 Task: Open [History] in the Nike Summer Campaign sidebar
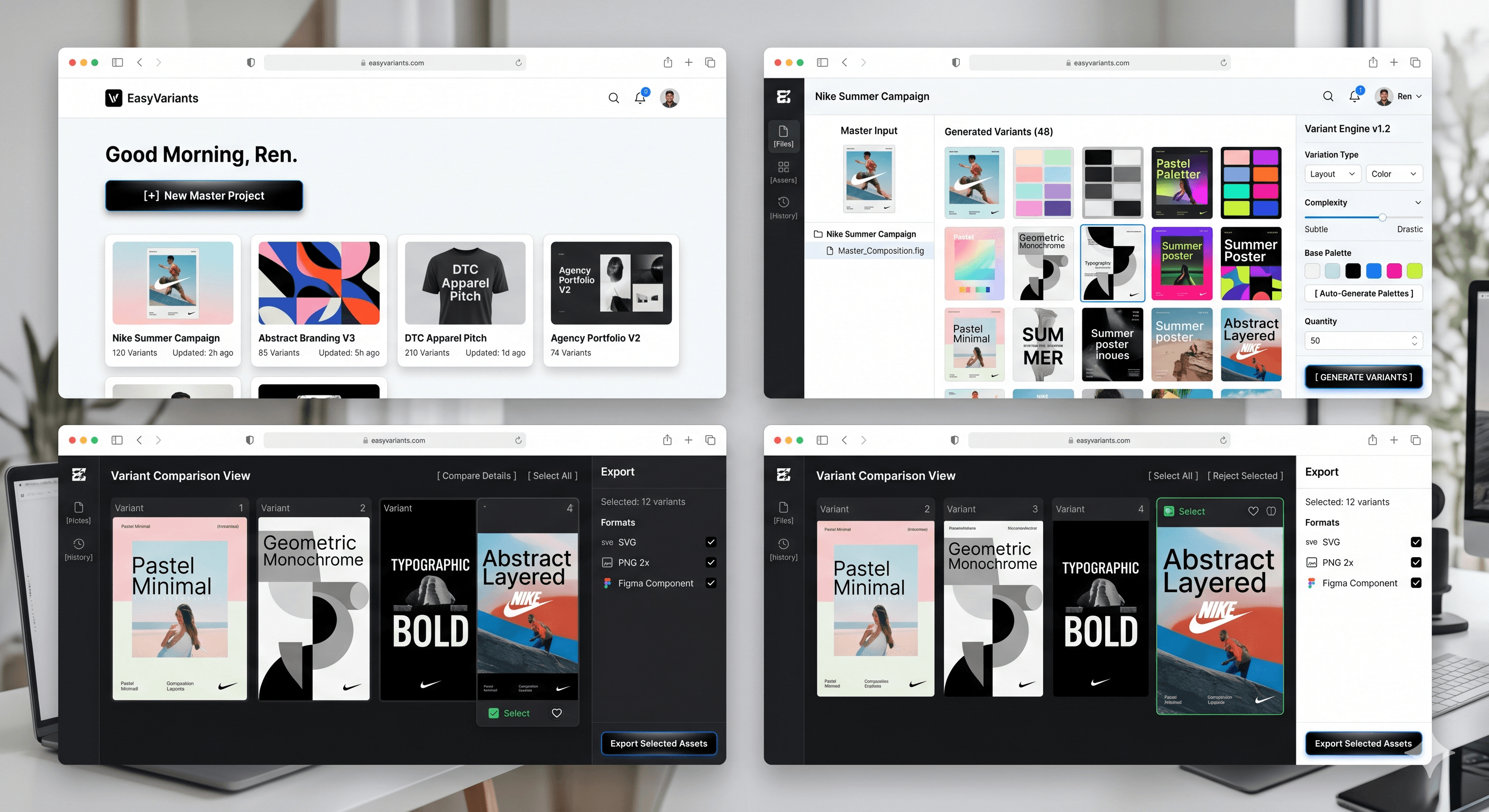point(784,207)
